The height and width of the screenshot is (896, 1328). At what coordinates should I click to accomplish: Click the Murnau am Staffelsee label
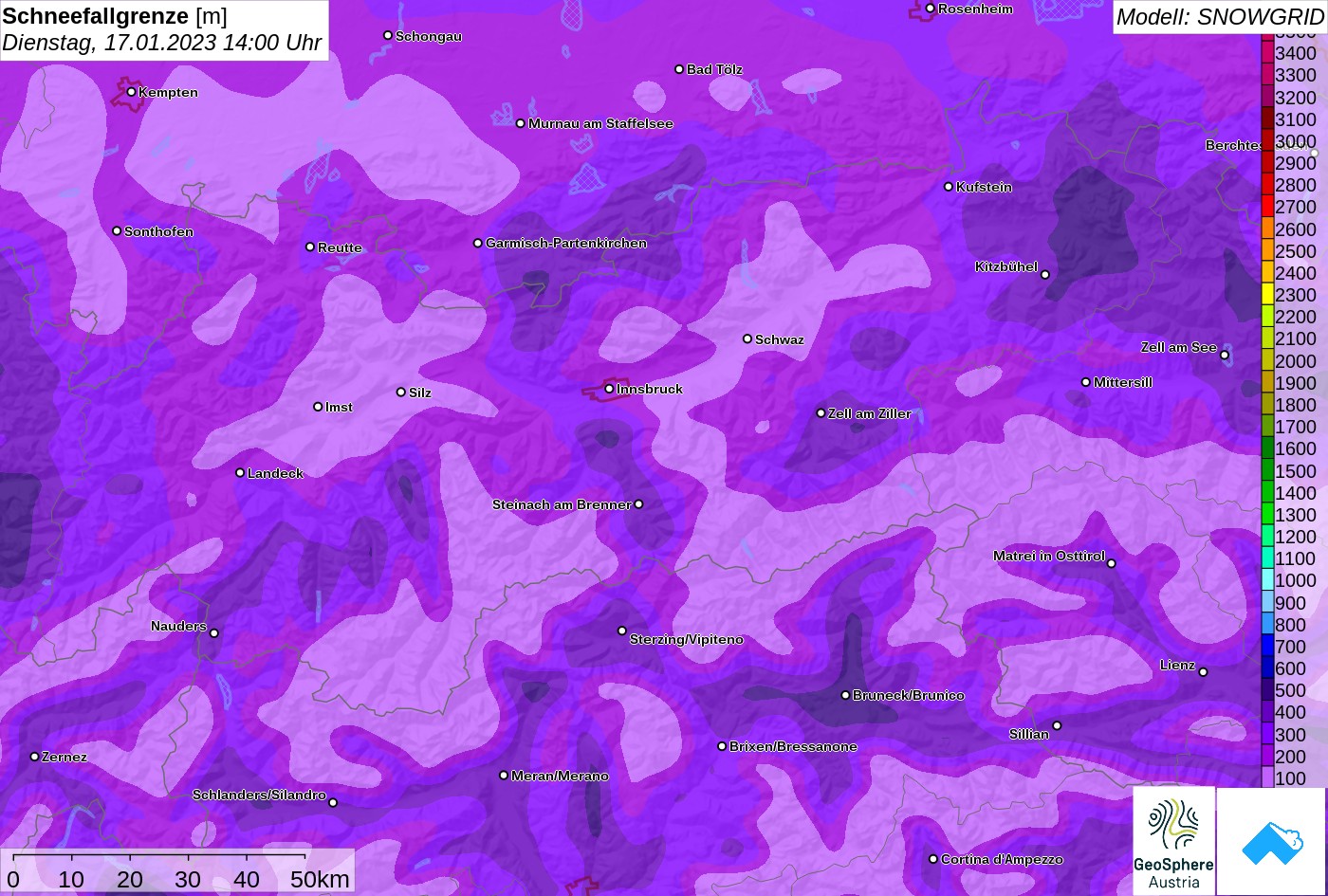pyautogui.click(x=600, y=123)
